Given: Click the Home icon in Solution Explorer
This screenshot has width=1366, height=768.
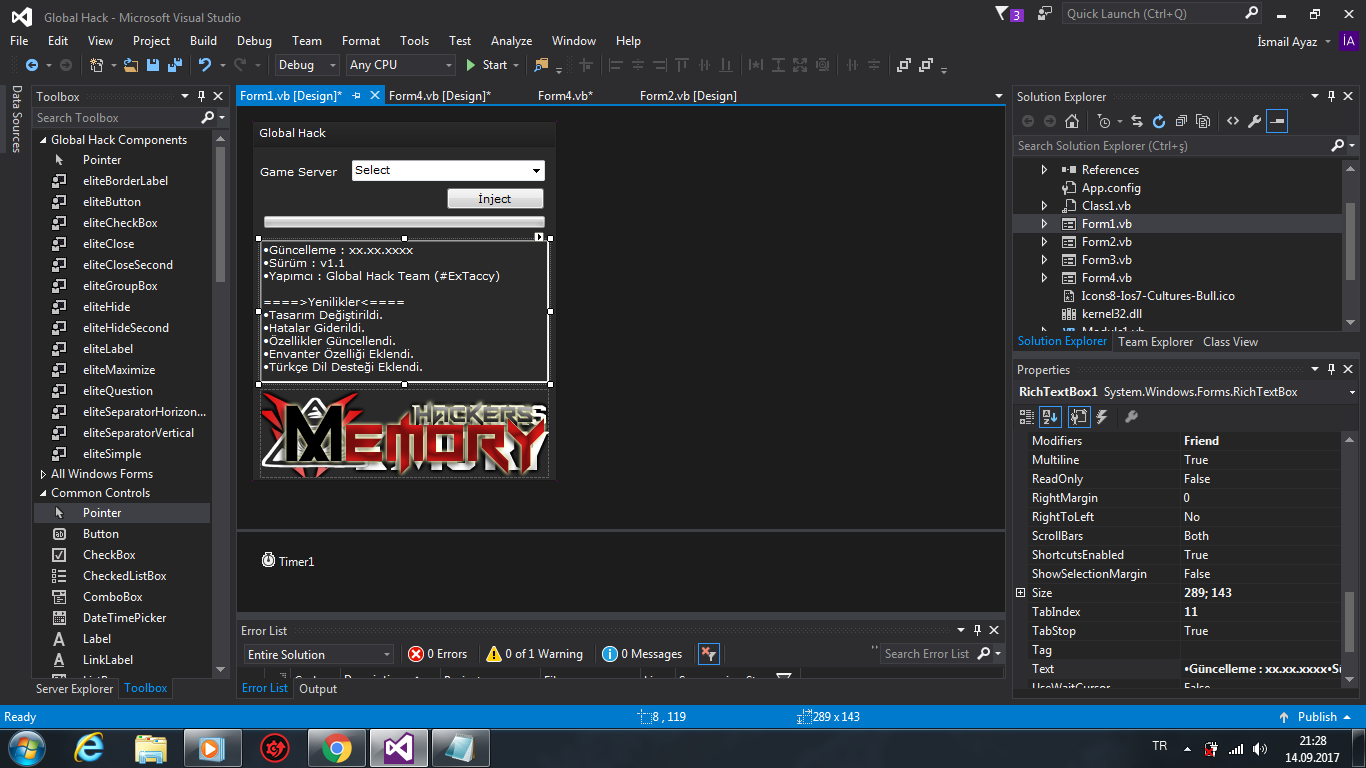Looking at the screenshot, I should click(x=1072, y=121).
